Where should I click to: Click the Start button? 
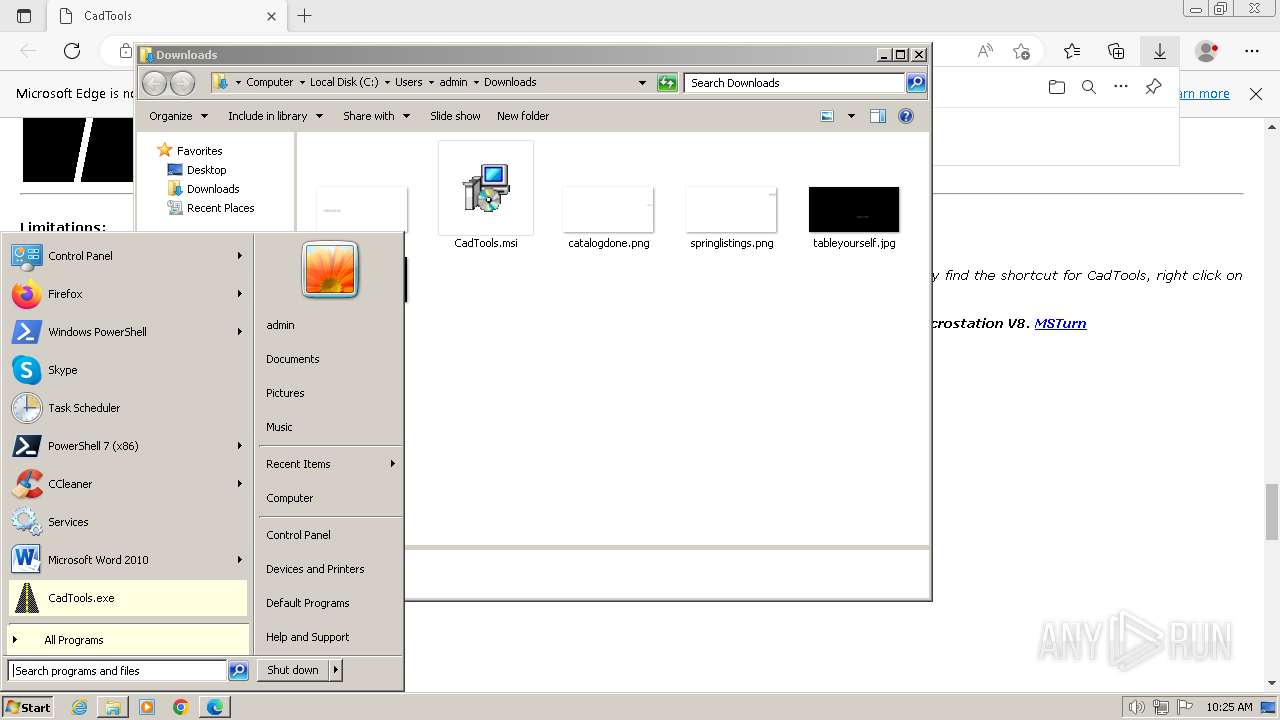pyautogui.click(x=28, y=707)
